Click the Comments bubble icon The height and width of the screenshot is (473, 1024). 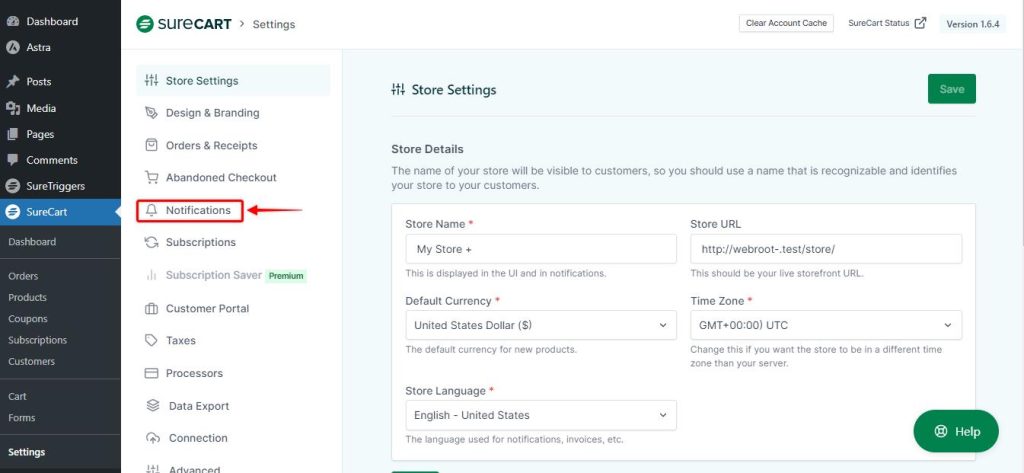pyautogui.click(x=12, y=160)
